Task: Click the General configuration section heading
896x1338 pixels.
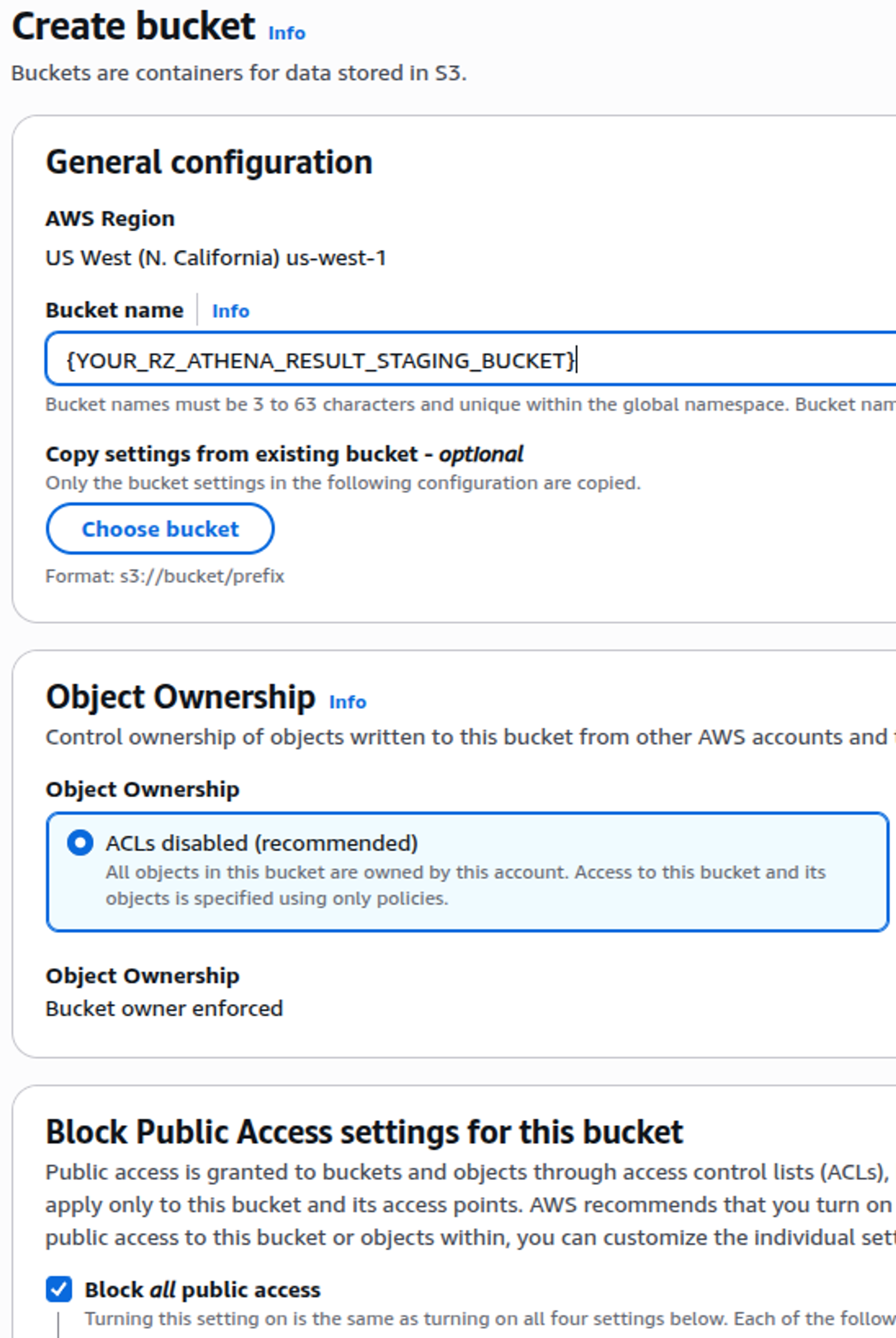Action: tap(209, 162)
